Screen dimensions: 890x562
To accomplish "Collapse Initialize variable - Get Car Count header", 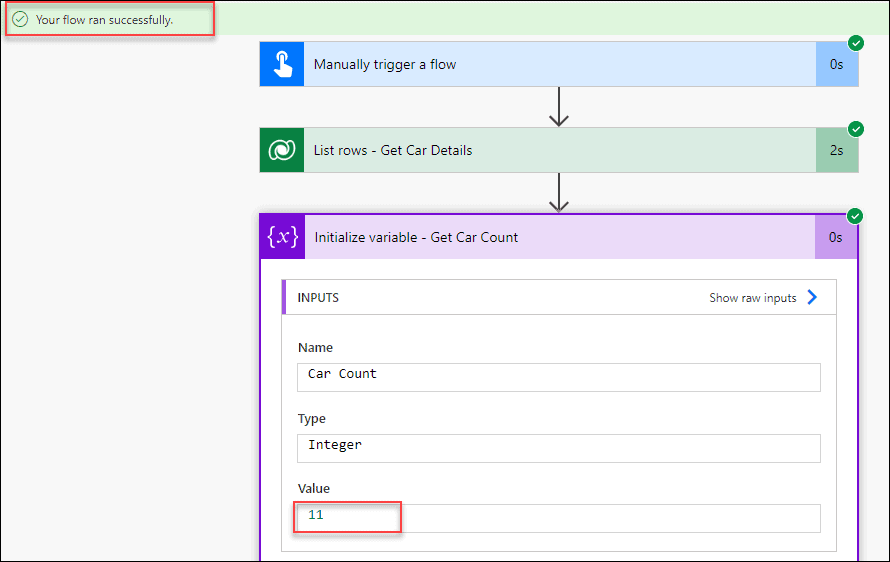I will [x=559, y=237].
